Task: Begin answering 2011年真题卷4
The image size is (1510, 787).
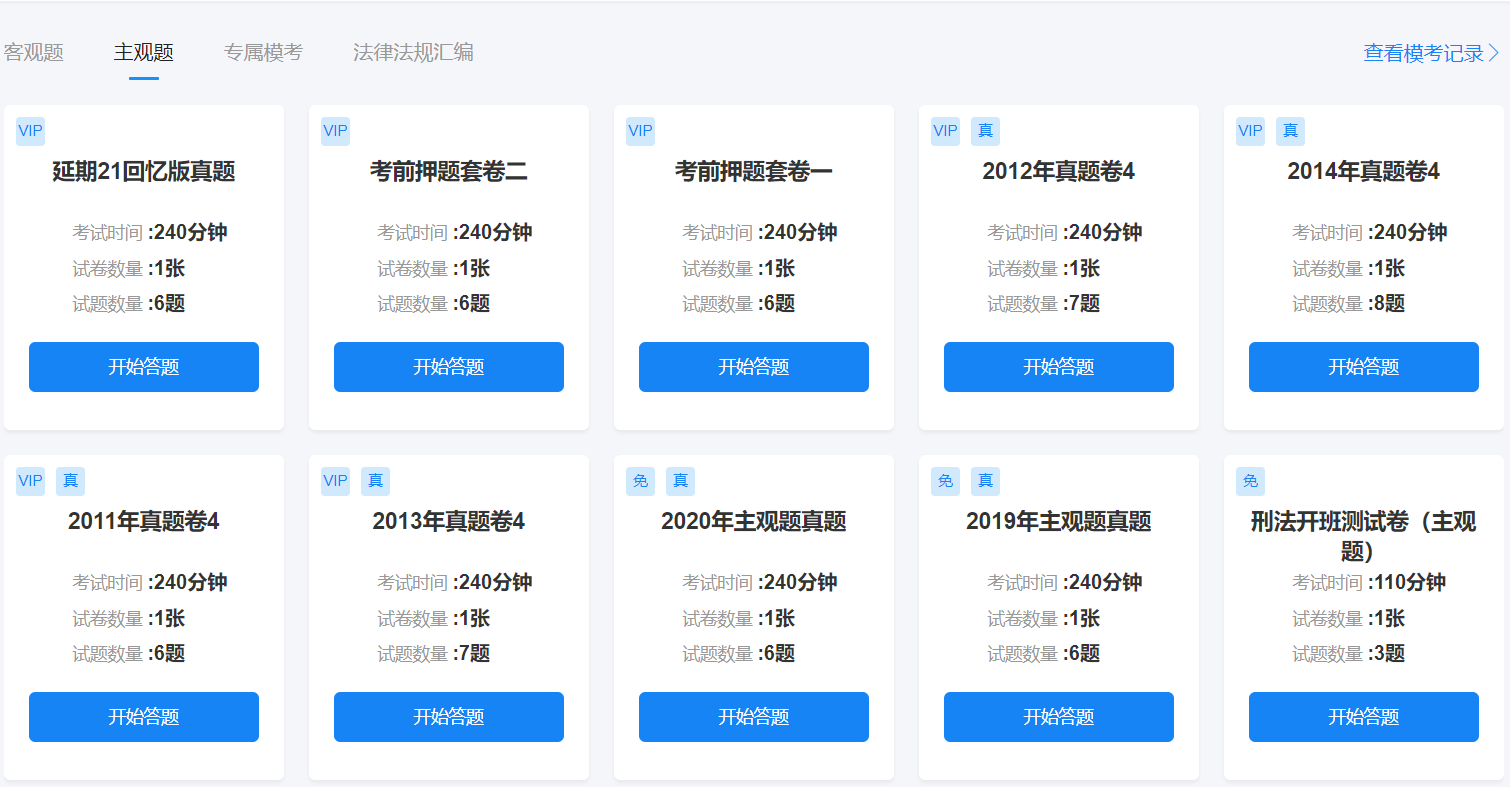Action: tap(144, 717)
